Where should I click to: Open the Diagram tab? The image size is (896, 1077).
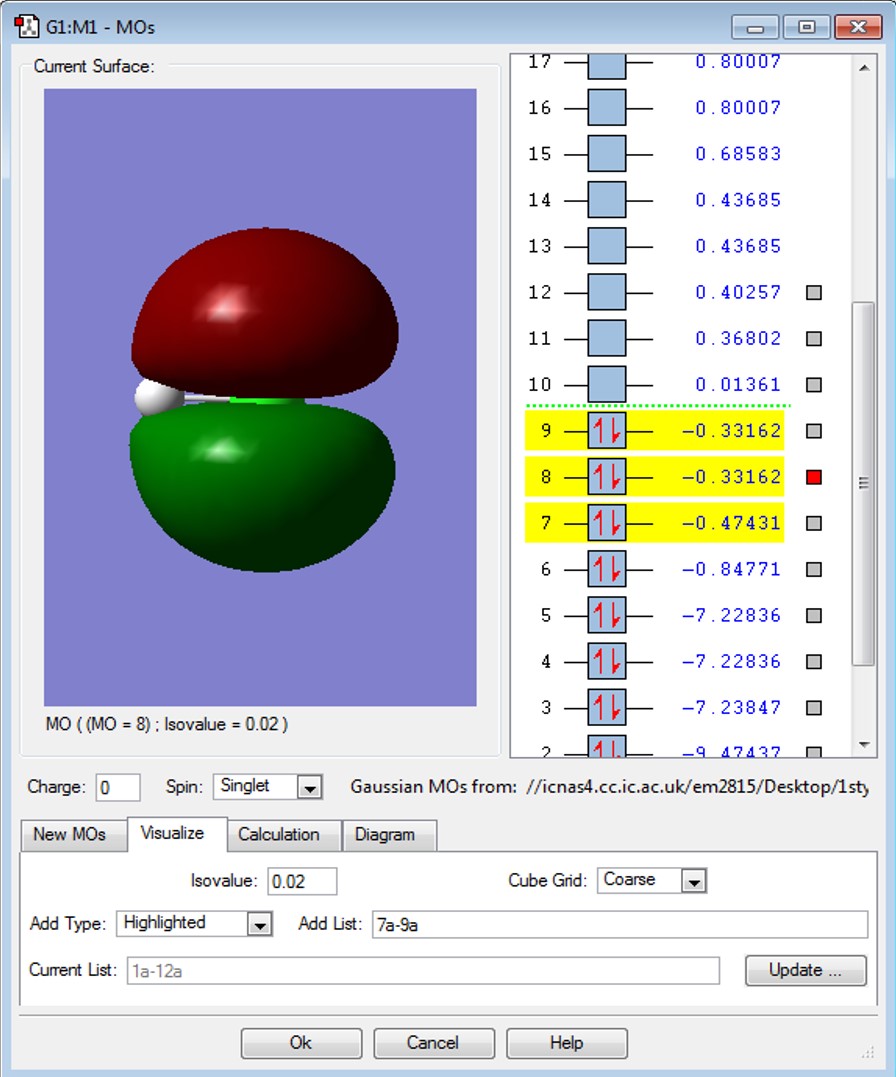[390, 835]
